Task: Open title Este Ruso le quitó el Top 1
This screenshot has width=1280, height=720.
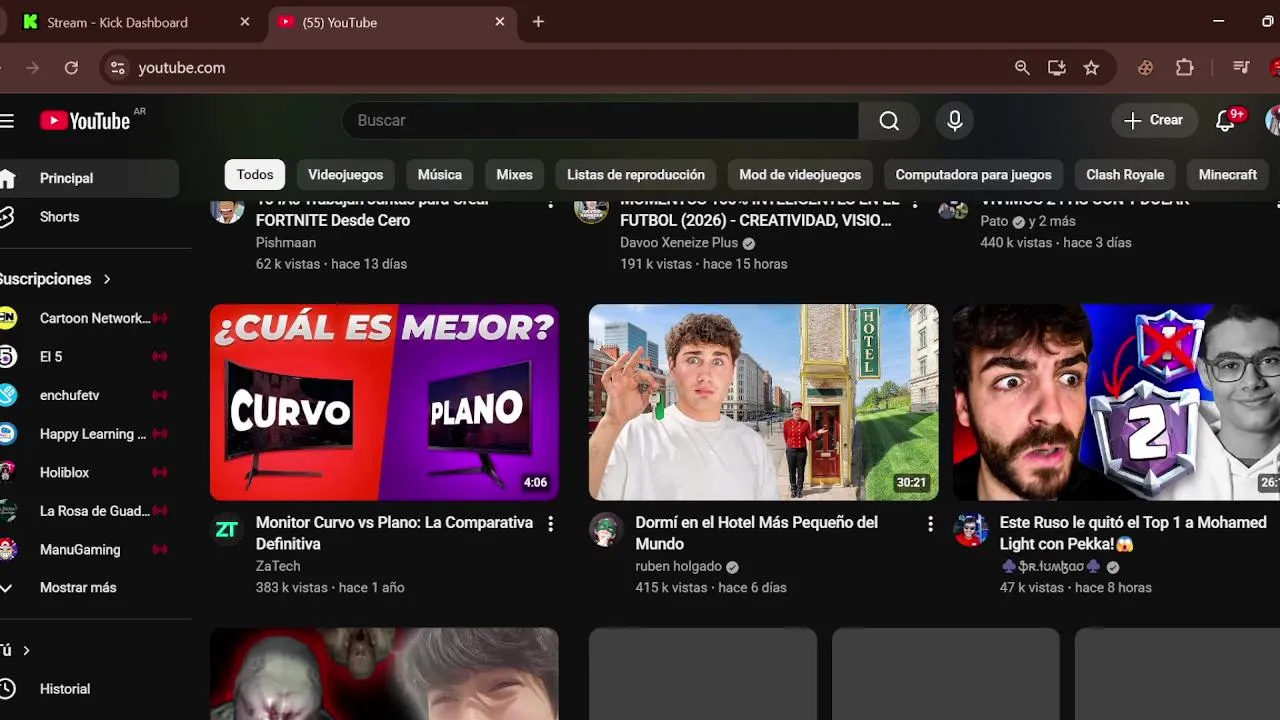Action: pyautogui.click(x=1133, y=533)
